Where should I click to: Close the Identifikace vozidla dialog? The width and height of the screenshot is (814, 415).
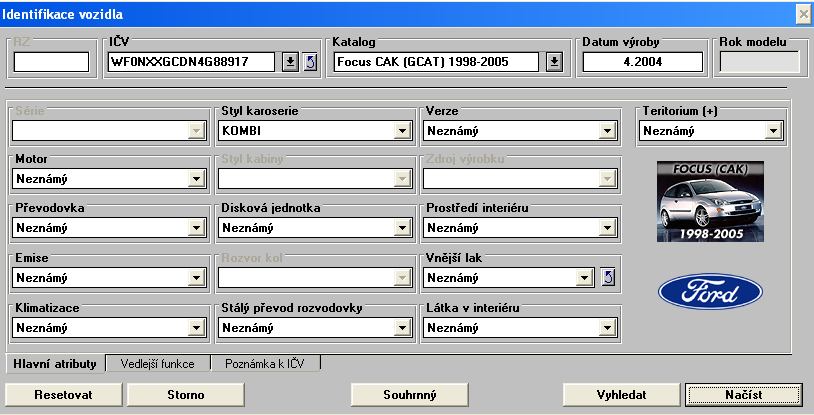point(803,14)
